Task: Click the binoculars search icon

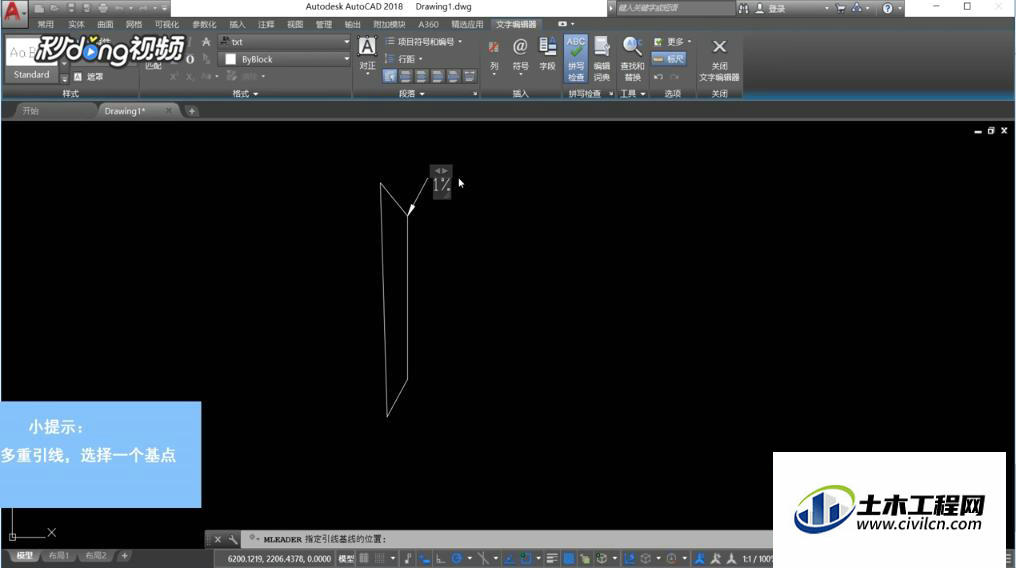Action: coord(743,8)
